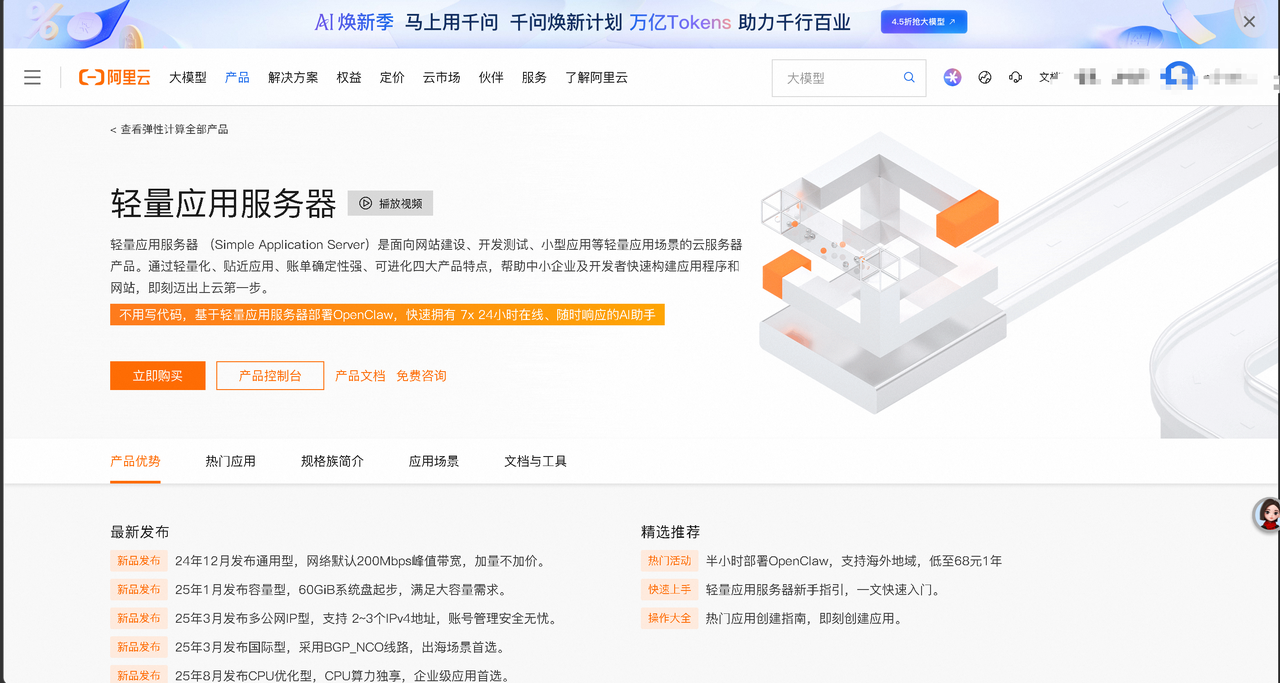Screen dimensions: 1280x683
Task: Click the play icon in 播放视频 button
Action: (x=366, y=203)
